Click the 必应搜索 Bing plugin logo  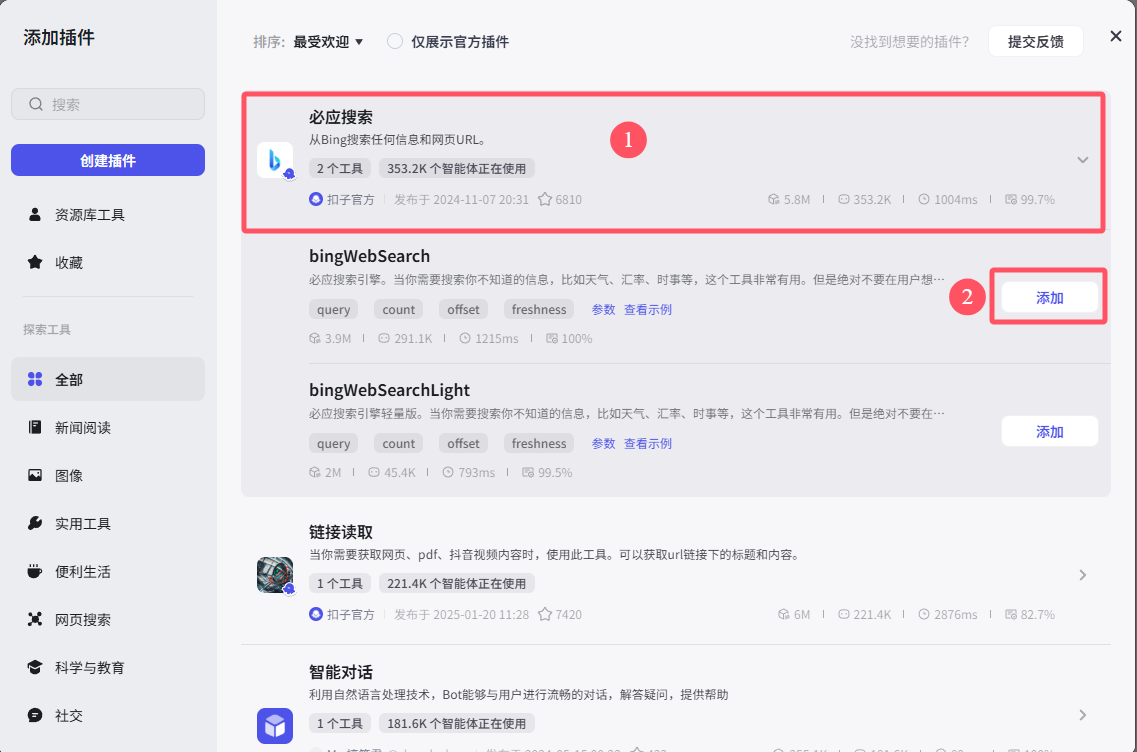(275, 160)
